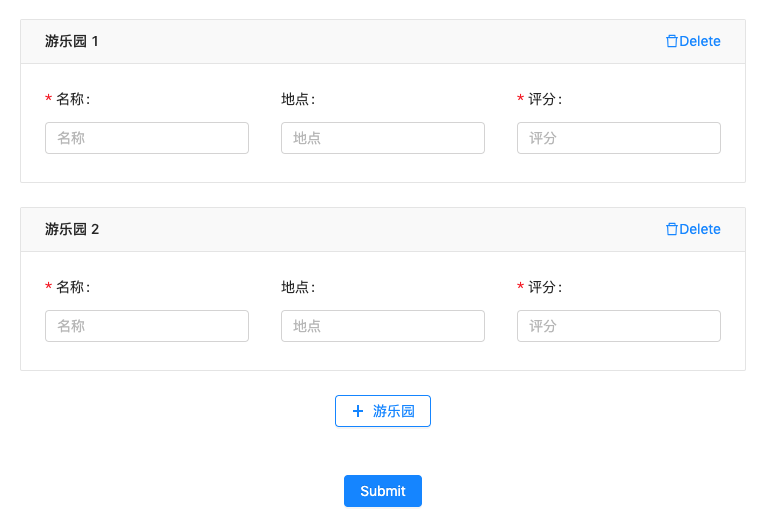Click the 评分 label in 游乐园 1
This screenshot has width=767, height=529.
(545, 99)
